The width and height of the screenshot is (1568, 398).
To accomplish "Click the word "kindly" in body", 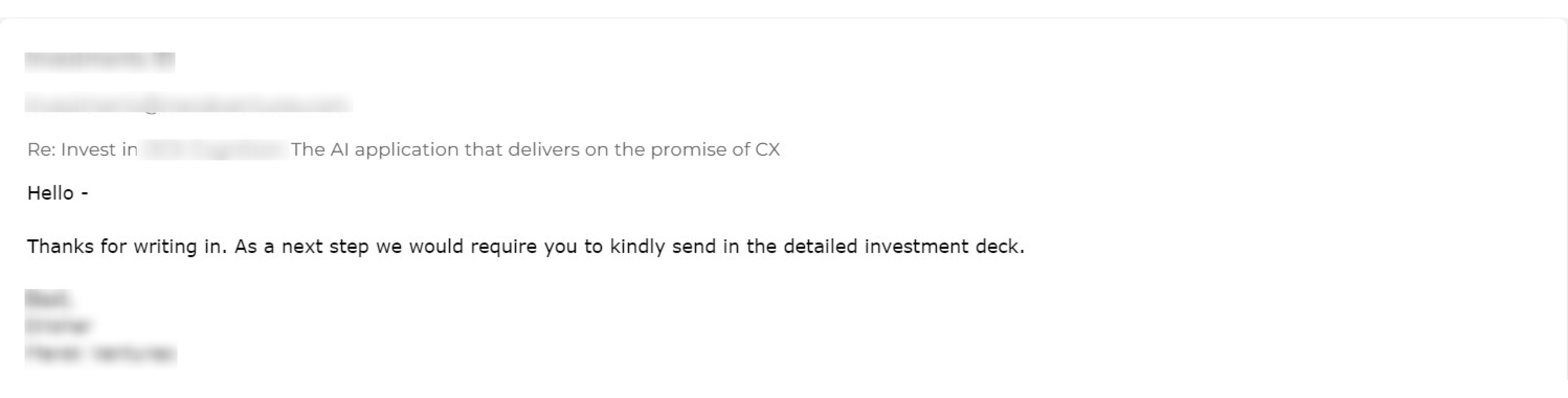I will (637, 246).
